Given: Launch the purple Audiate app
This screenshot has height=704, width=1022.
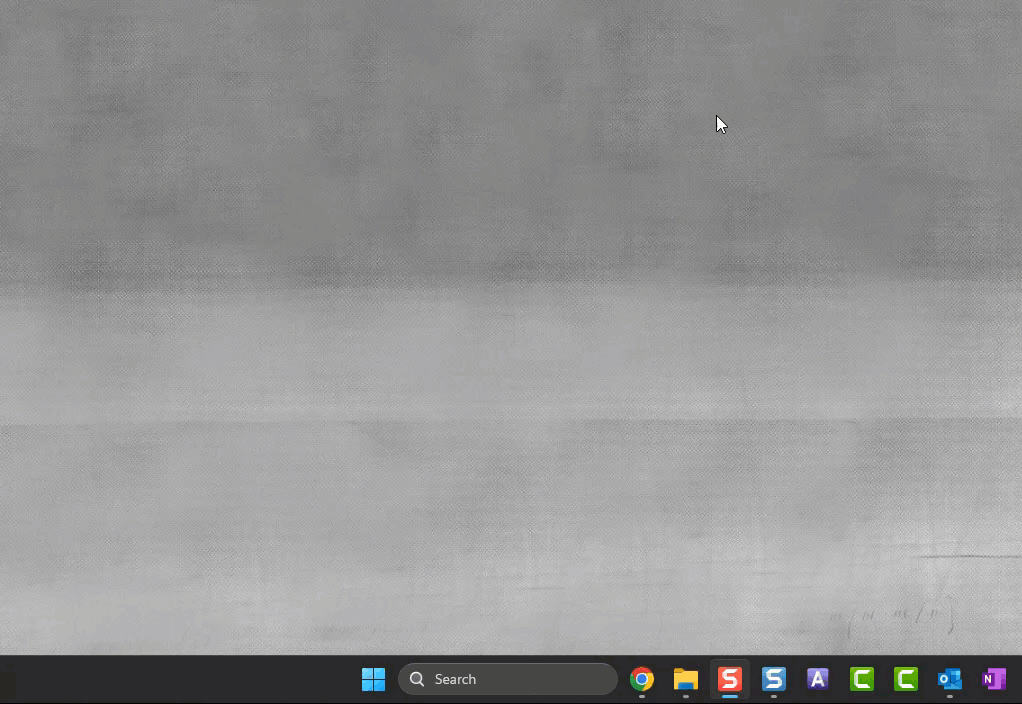Looking at the screenshot, I should point(818,679).
